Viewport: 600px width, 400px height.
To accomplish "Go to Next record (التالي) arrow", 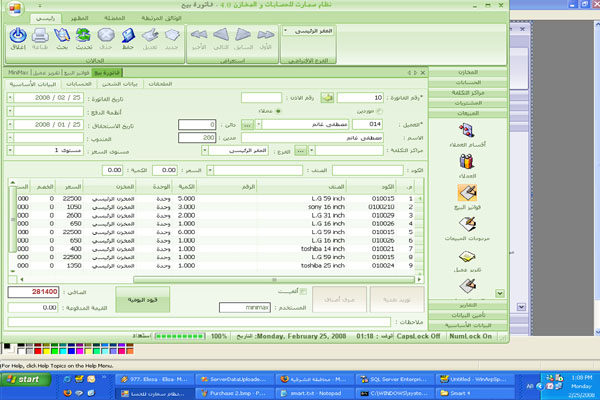I will [221, 35].
